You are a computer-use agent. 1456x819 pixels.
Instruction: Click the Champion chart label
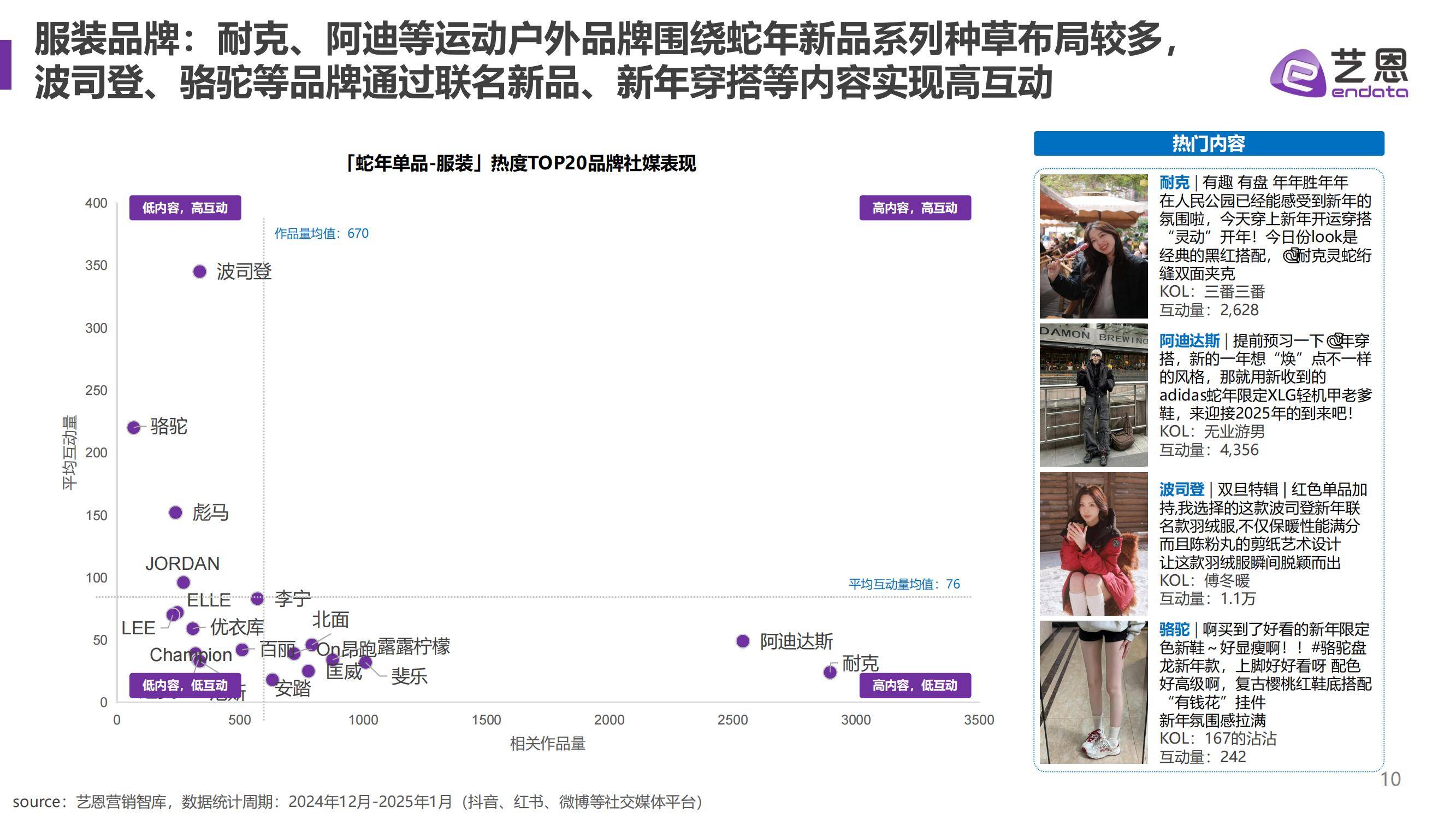(191, 655)
